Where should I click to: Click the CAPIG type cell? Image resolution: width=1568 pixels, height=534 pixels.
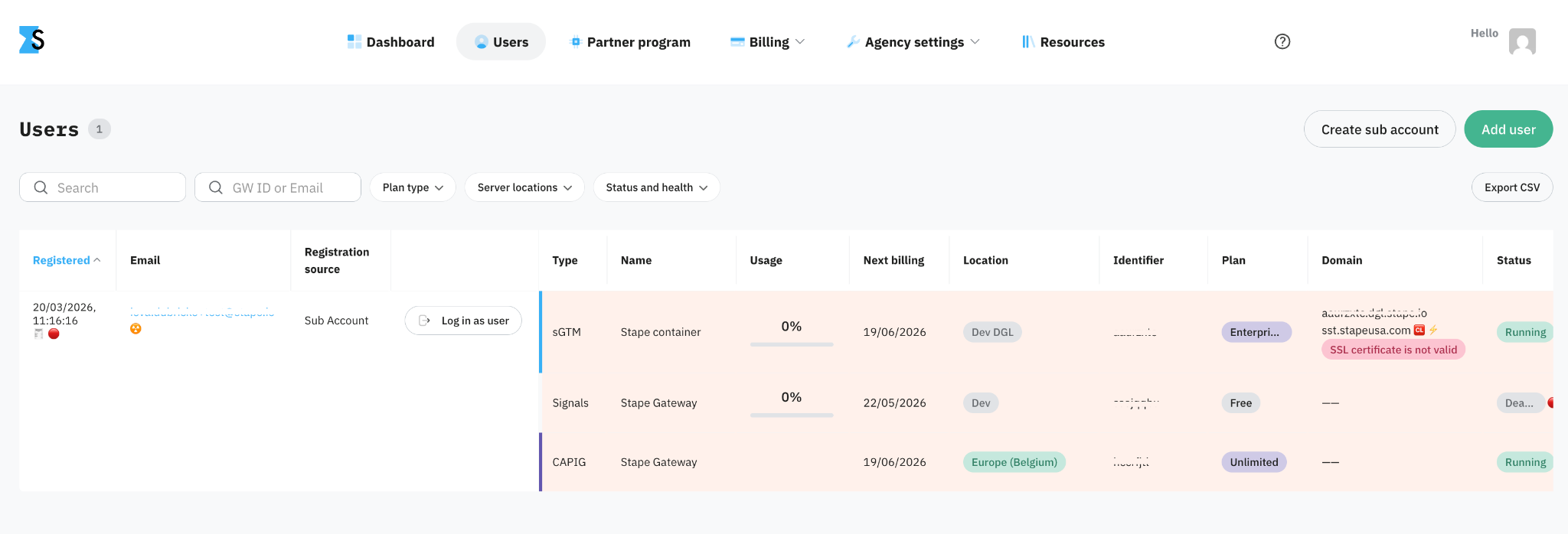[x=569, y=462]
